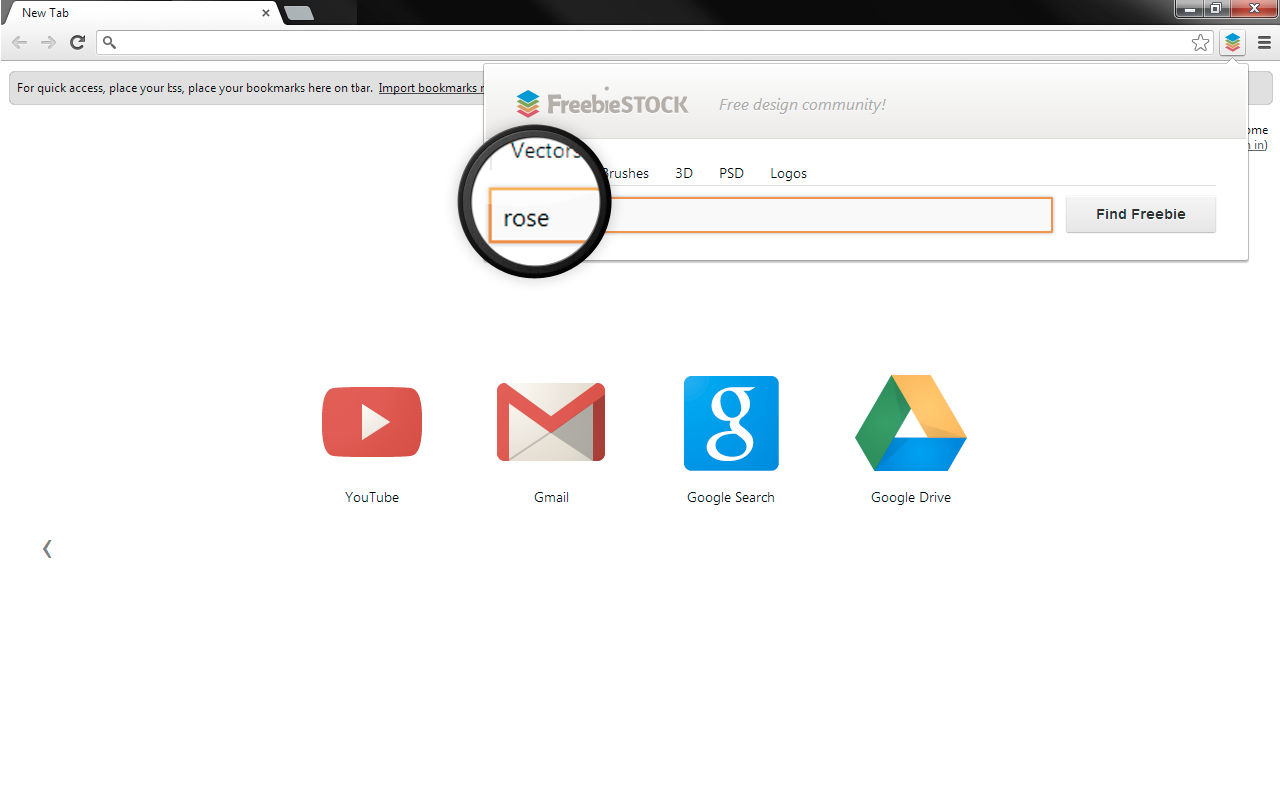
Task: Minimize the browser window
Action: (1189, 9)
